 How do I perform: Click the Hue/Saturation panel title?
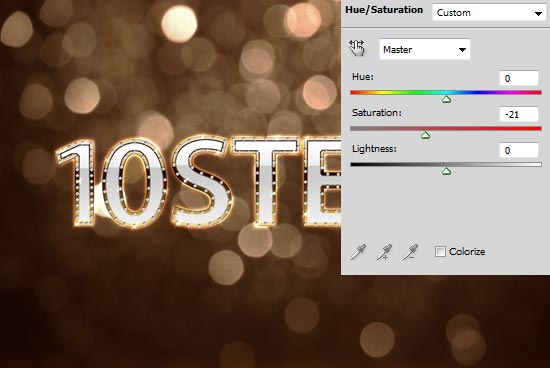click(384, 10)
